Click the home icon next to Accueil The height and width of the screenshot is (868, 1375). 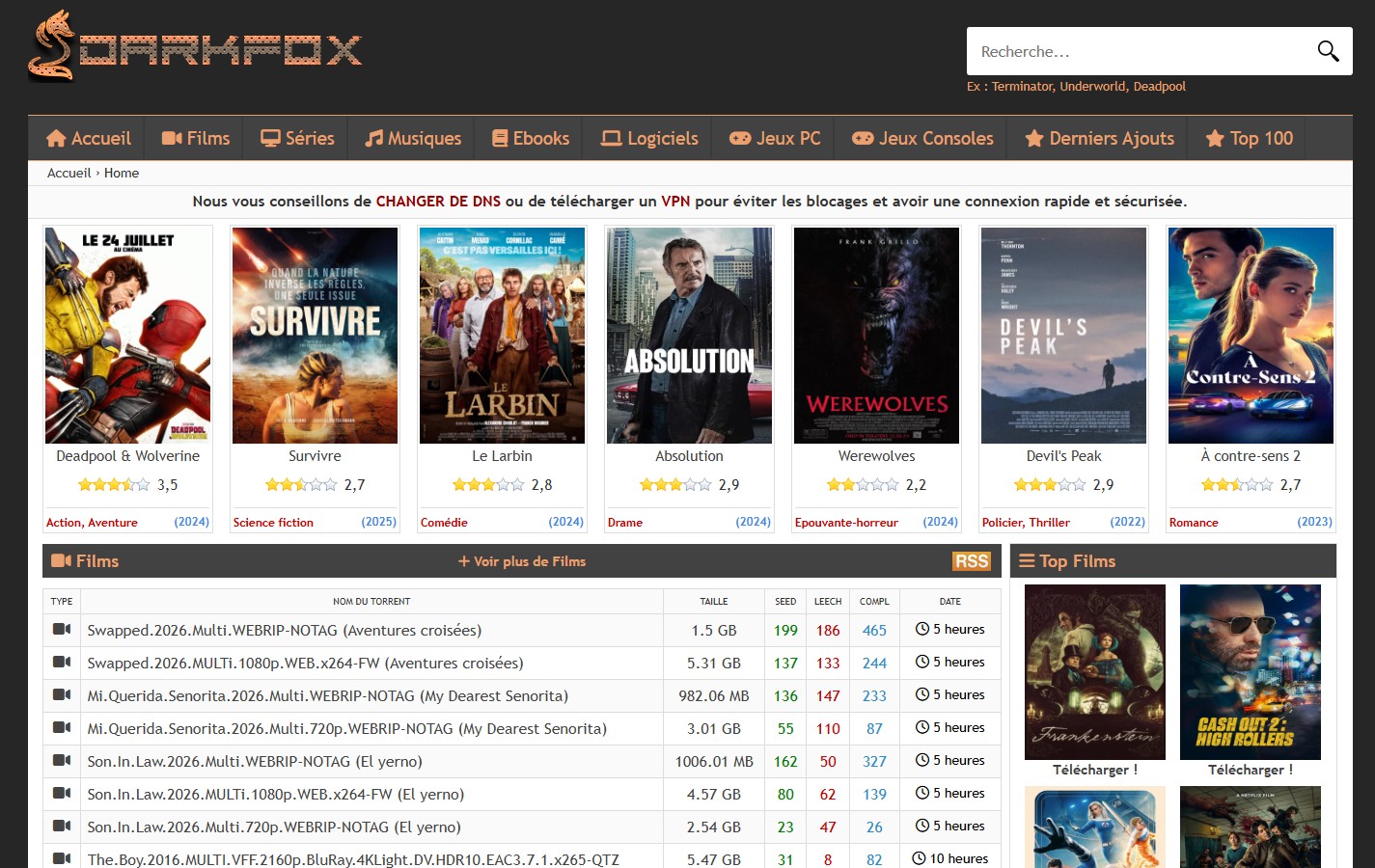(x=56, y=138)
